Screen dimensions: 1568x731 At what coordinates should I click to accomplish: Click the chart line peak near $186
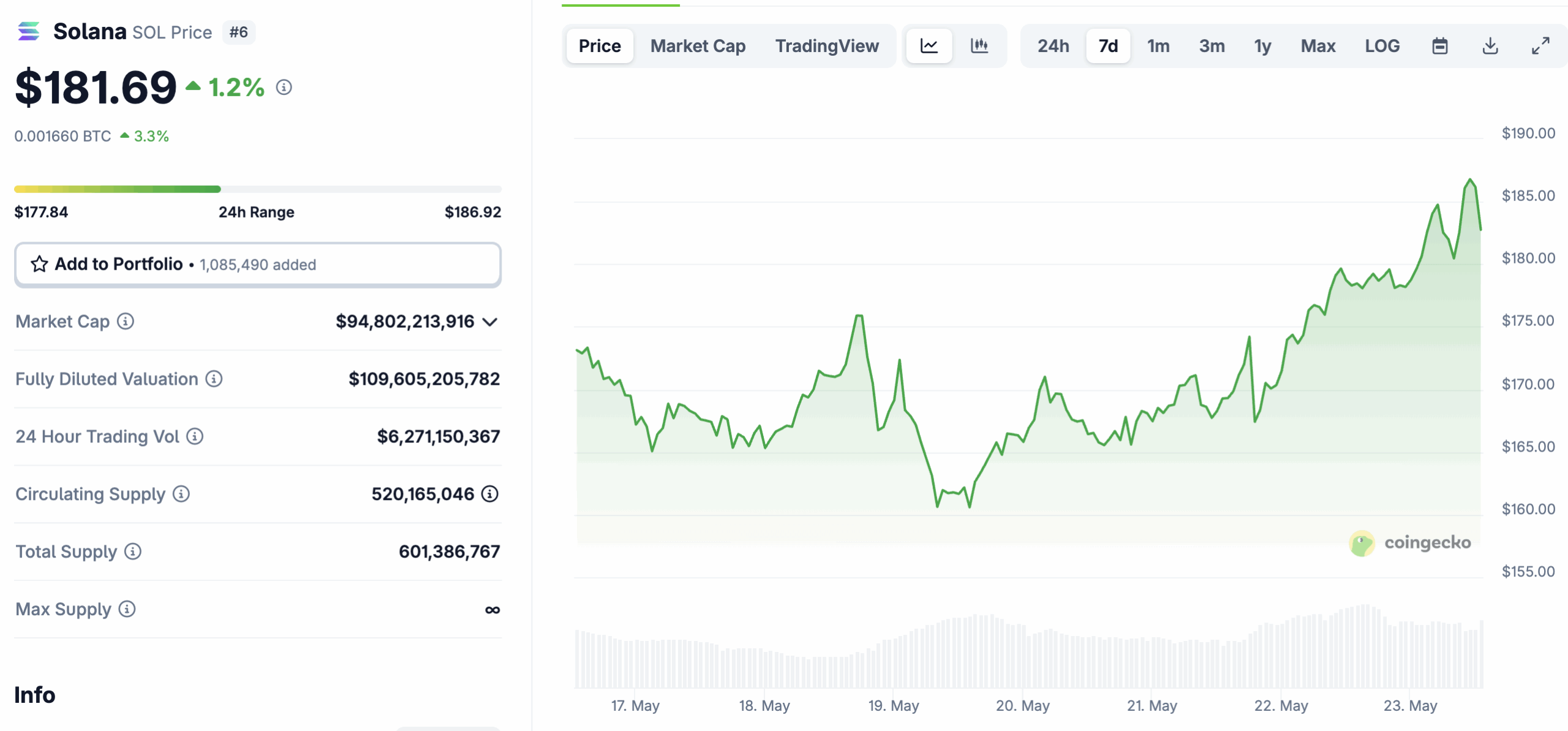[x=1470, y=180]
